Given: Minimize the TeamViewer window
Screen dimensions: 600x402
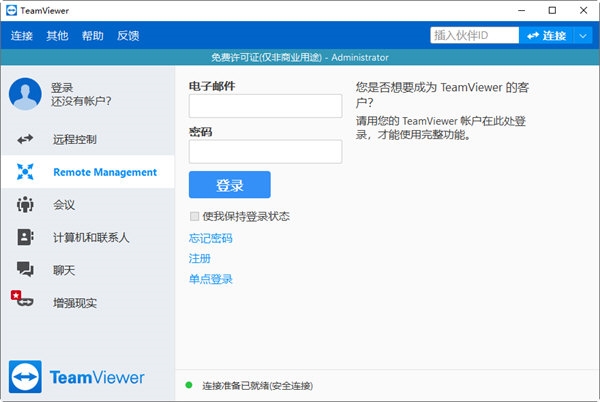Looking at the screenshot, I should [521, 10].
